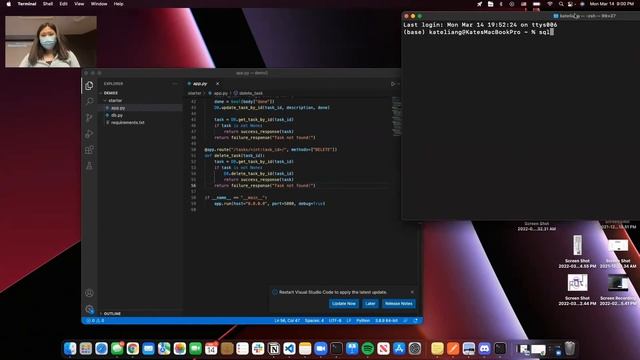Viewport: 640px width, 360px height.
Task: Open Visual Studio Code from the dock
Action: tap(289, 349)
